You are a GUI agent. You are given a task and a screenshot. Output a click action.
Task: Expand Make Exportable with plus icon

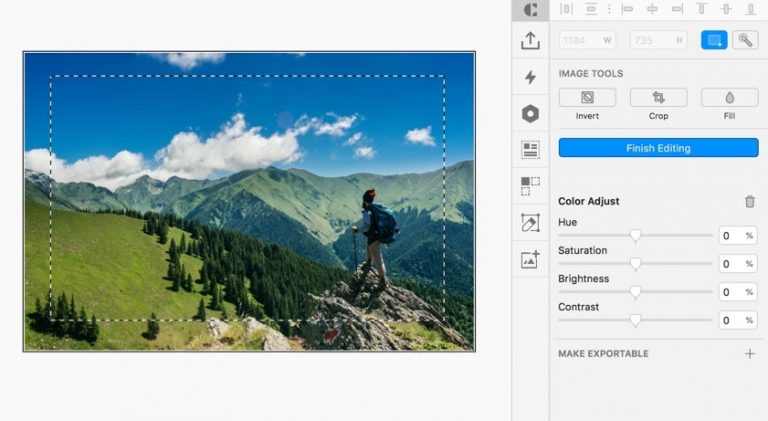(x=750, y=354)
